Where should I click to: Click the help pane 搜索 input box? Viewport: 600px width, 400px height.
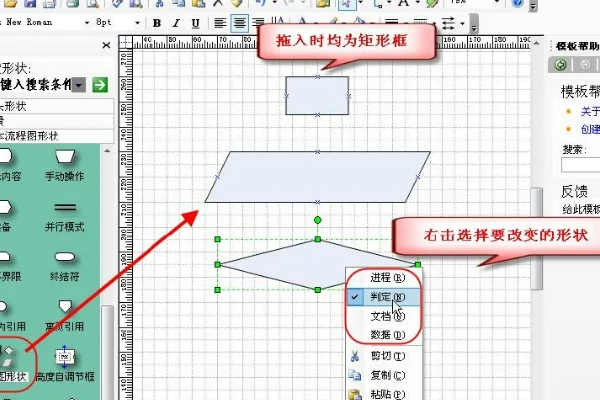(580, 165)
